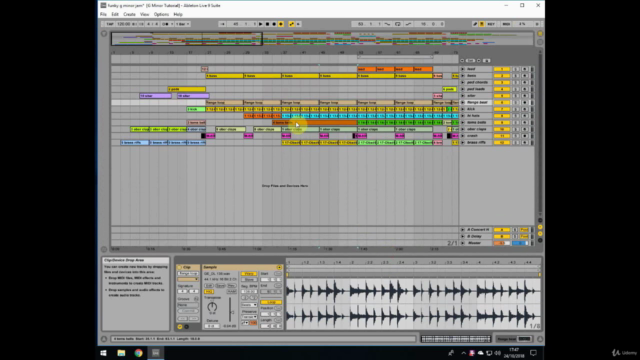Toggle track activator 12 on brass riffs
This screenshot has width=640, height=360.
coord(502,142)
